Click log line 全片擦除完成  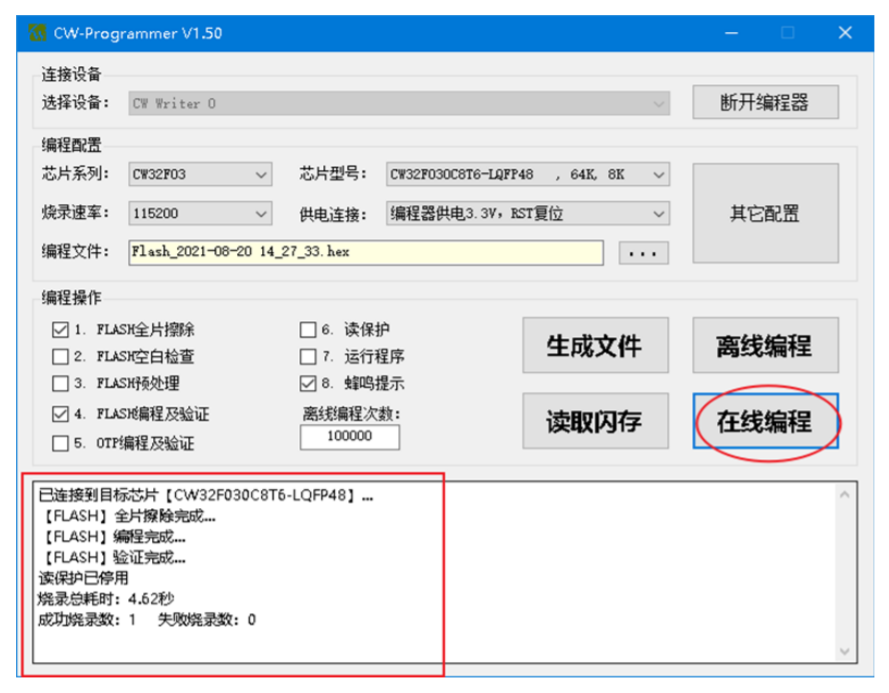click(128, 517)
